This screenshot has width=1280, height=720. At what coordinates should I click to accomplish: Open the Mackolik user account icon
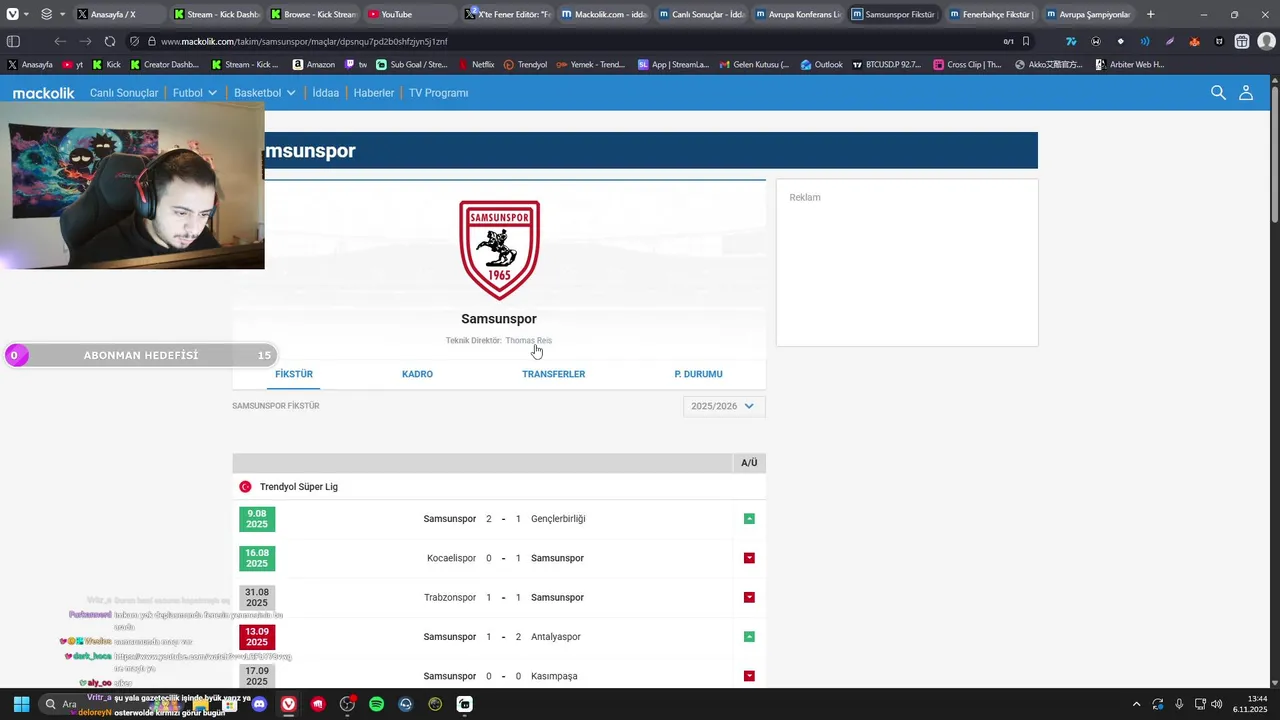click(1246, 92)
